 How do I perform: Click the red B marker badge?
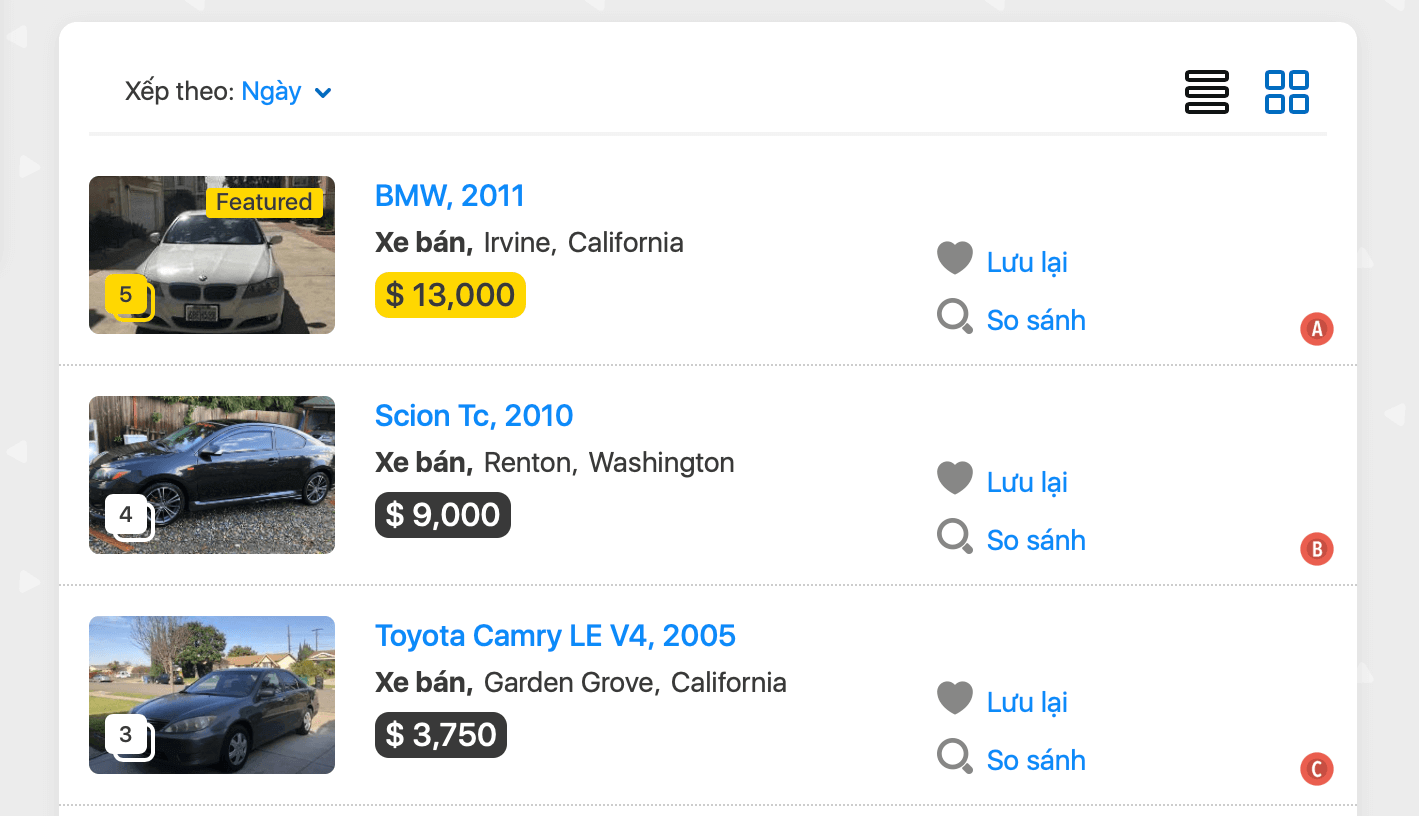pos(1316,549)
